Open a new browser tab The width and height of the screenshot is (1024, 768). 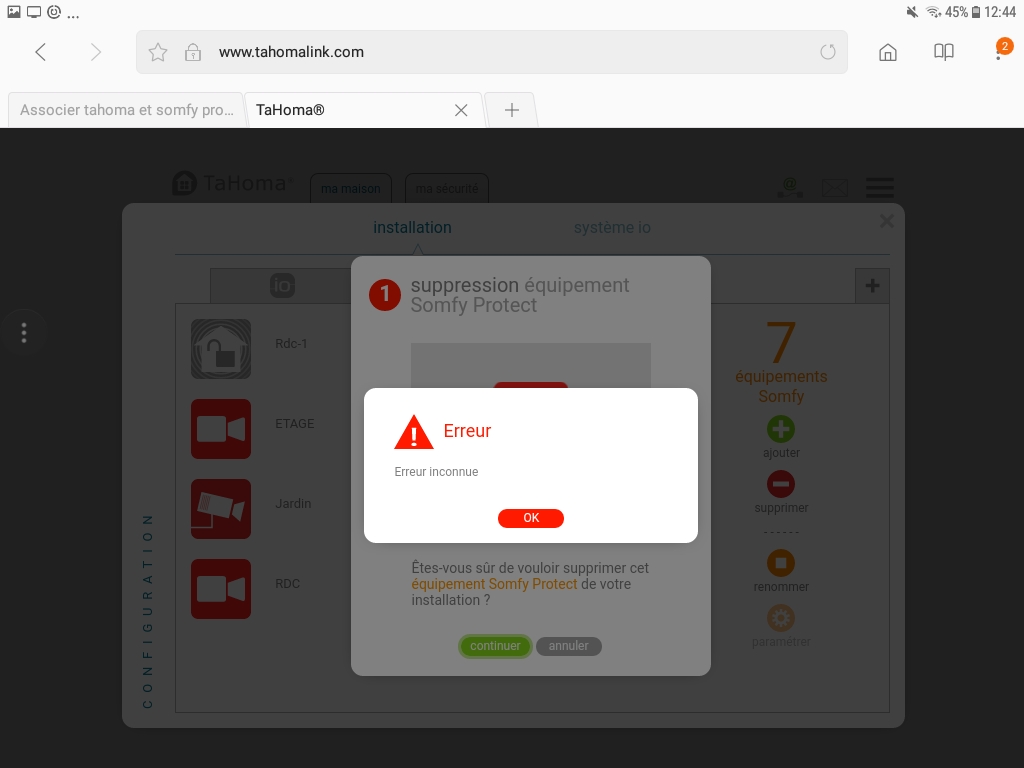tap(511, 110)
